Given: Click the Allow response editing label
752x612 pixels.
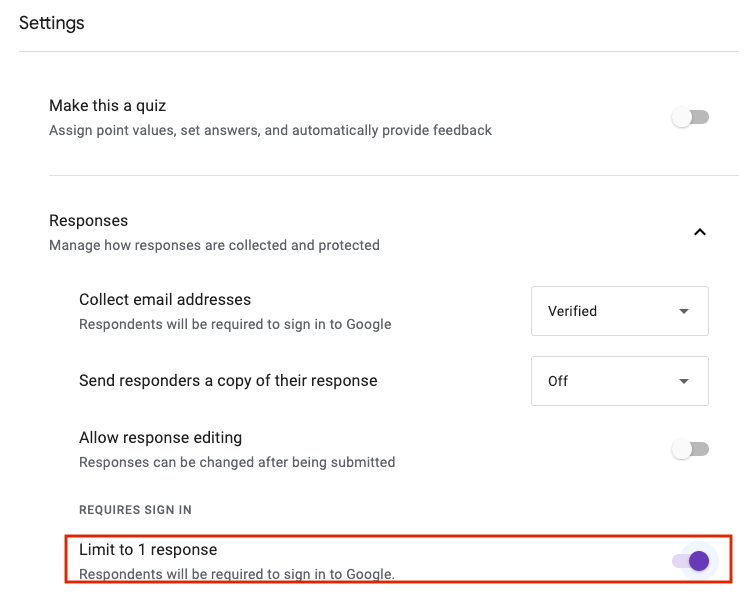Looking at the screenshot, I should tap(160, 438).
